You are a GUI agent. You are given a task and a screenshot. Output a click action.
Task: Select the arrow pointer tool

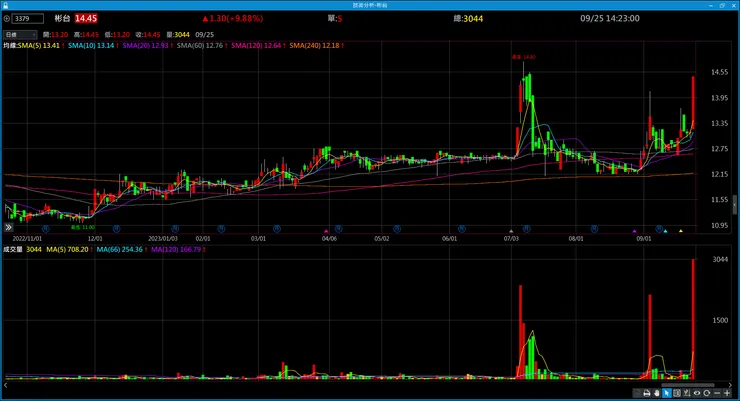pos(667,393)
